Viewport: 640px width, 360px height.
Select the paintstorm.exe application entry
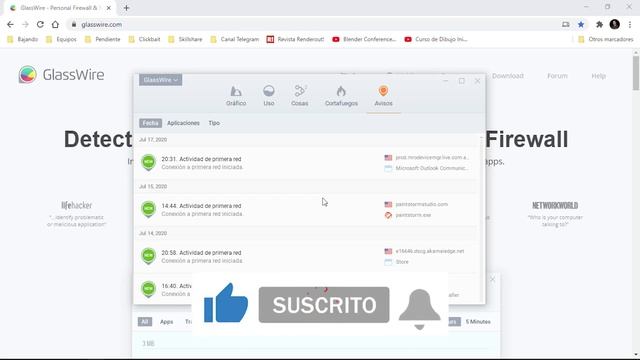click(413, 215)
